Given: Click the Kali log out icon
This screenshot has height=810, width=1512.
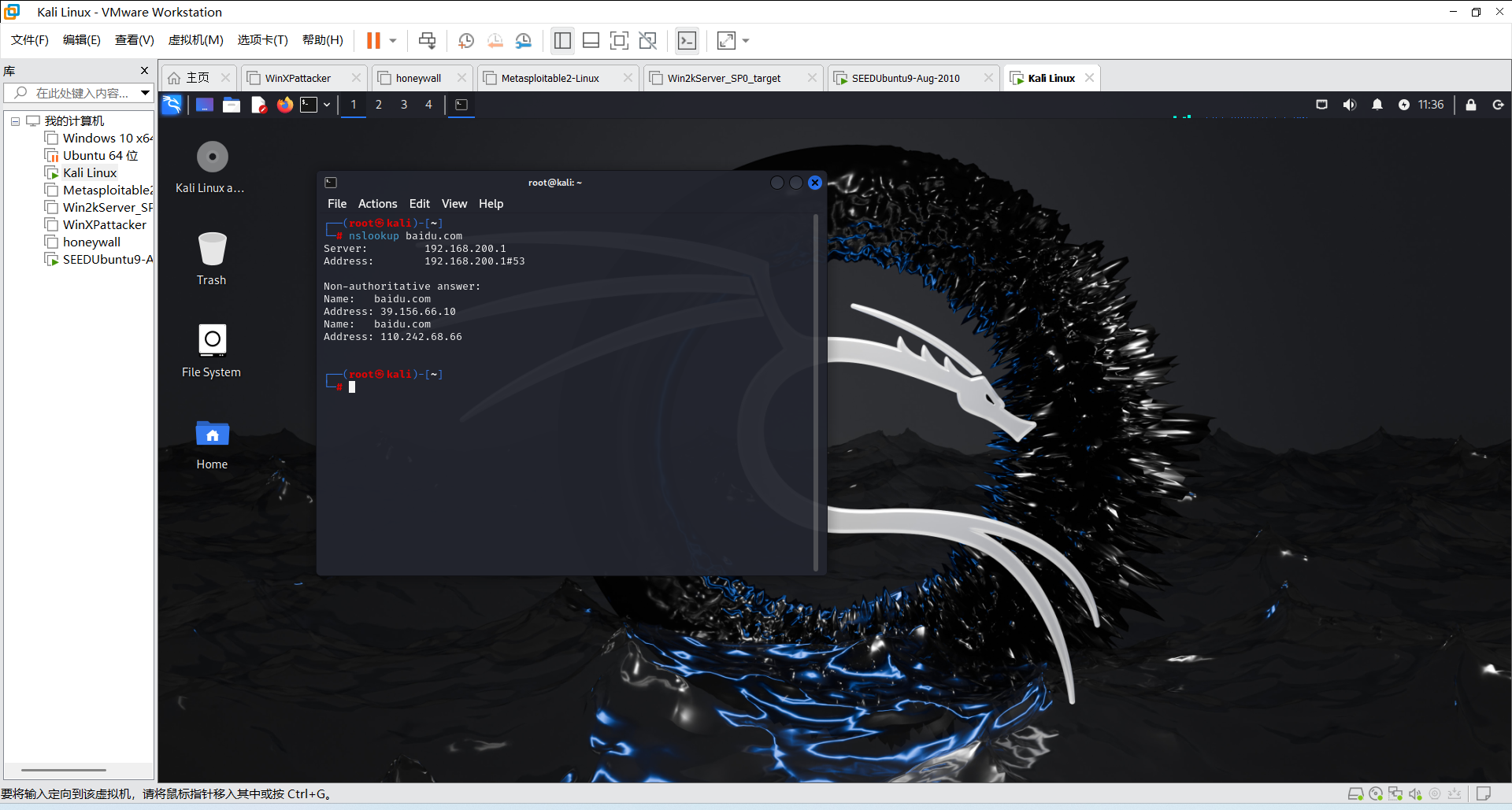Looking at the screenshot, I should 1498,105.
